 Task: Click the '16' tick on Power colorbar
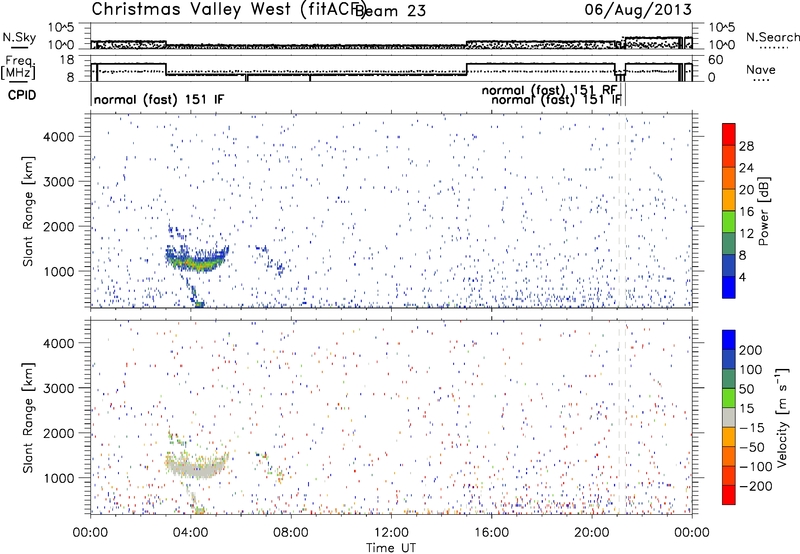pyautogui.click(x=746, y=212)
